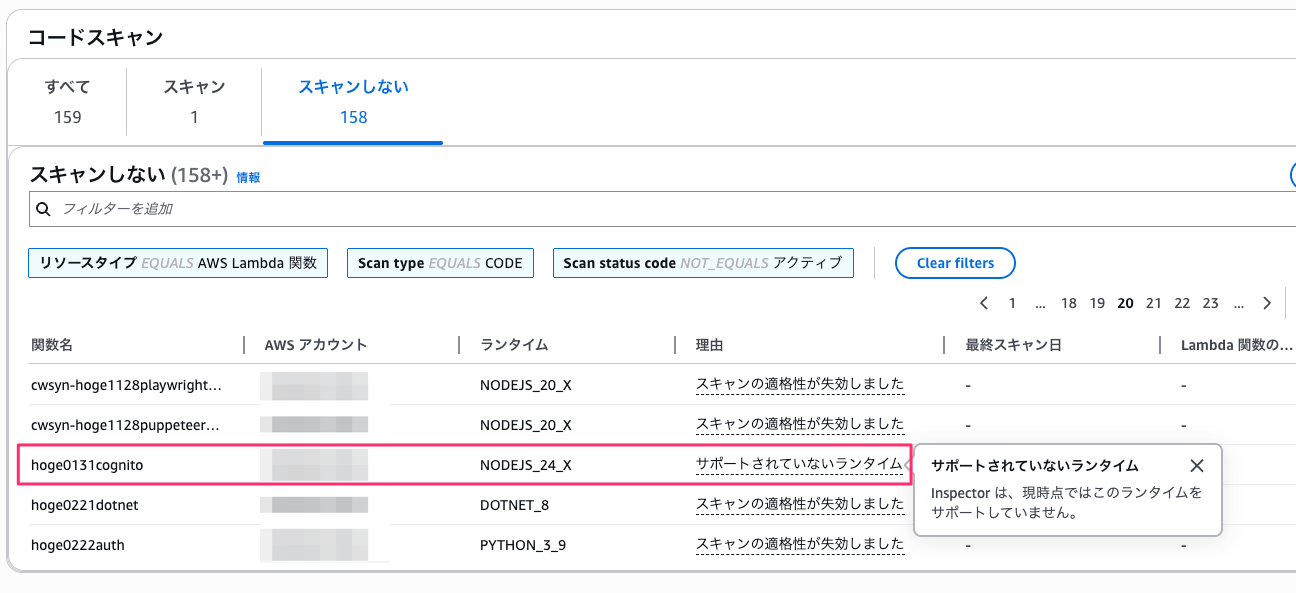Show reason for cwsyn-hoge1128playwright row
The image size is (1296, 593).
click(x=799, y=384)
